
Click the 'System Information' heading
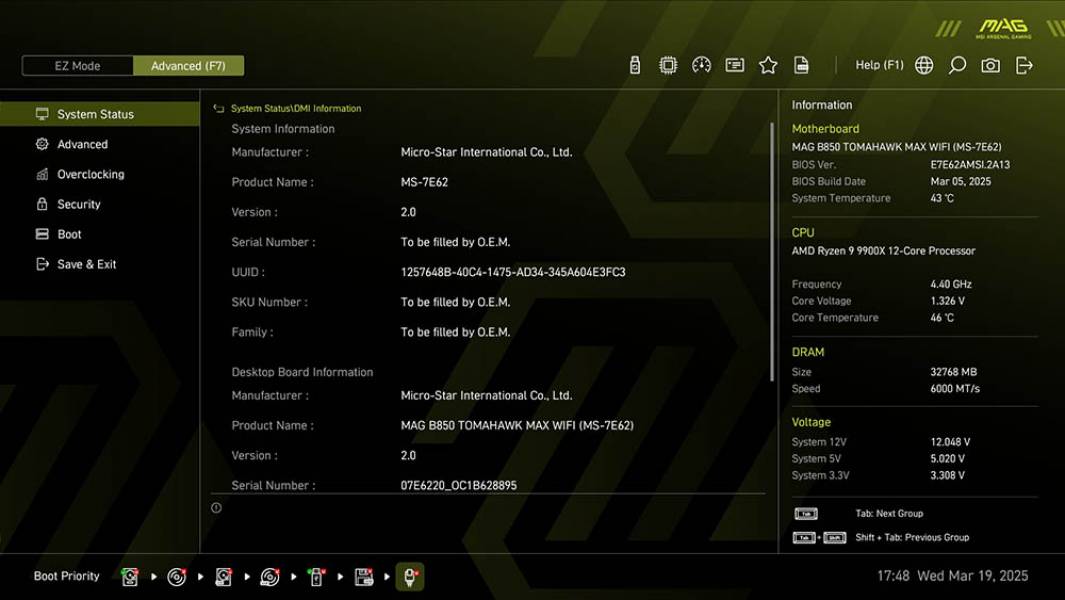coord(283,128)
